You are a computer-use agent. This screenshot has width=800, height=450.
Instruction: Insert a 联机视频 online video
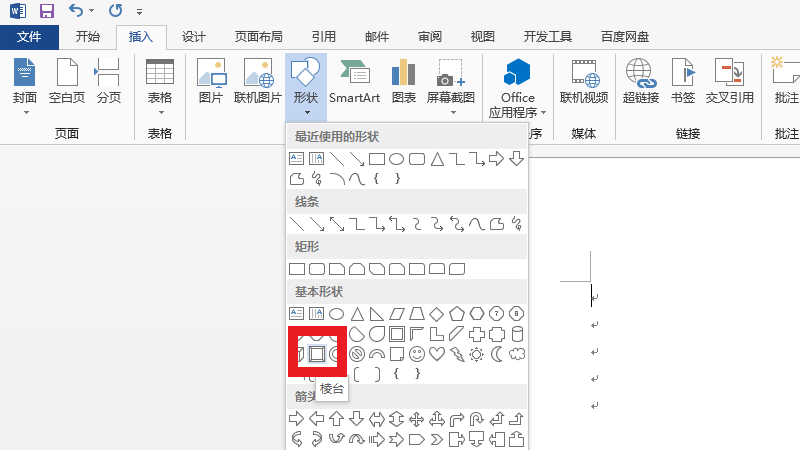(x=583, y=82)
